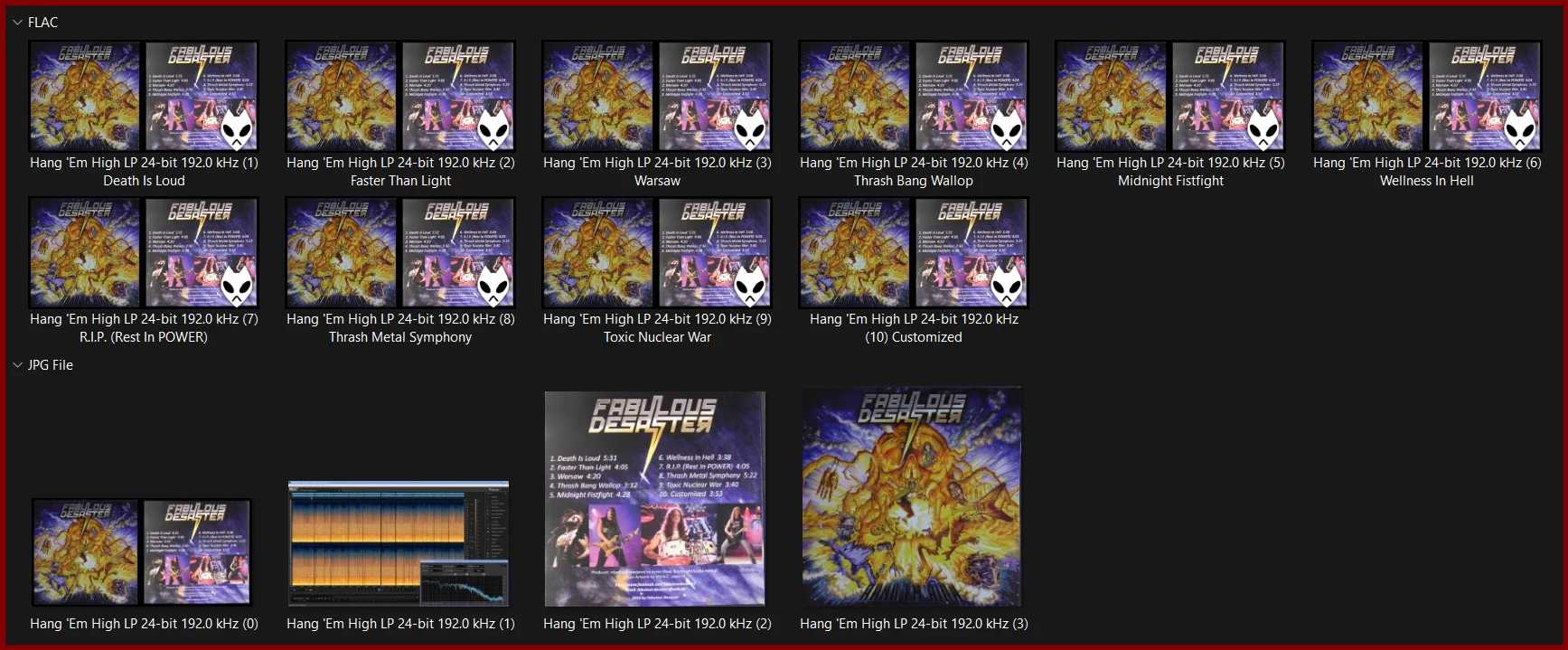The width and height of the screenshot is (1568, 650).
Task: Collapse the JPG File group
Action: point(18,365)
